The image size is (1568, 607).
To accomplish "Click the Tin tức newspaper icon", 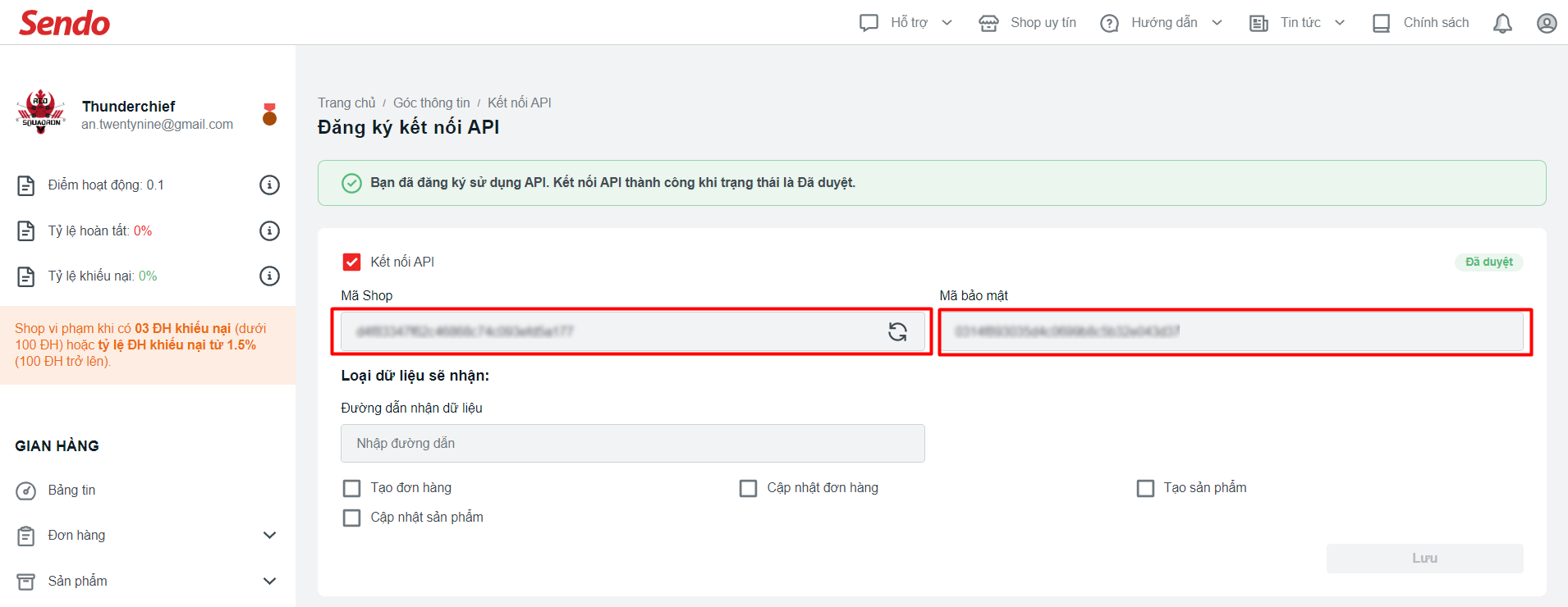I will 1259,23.
